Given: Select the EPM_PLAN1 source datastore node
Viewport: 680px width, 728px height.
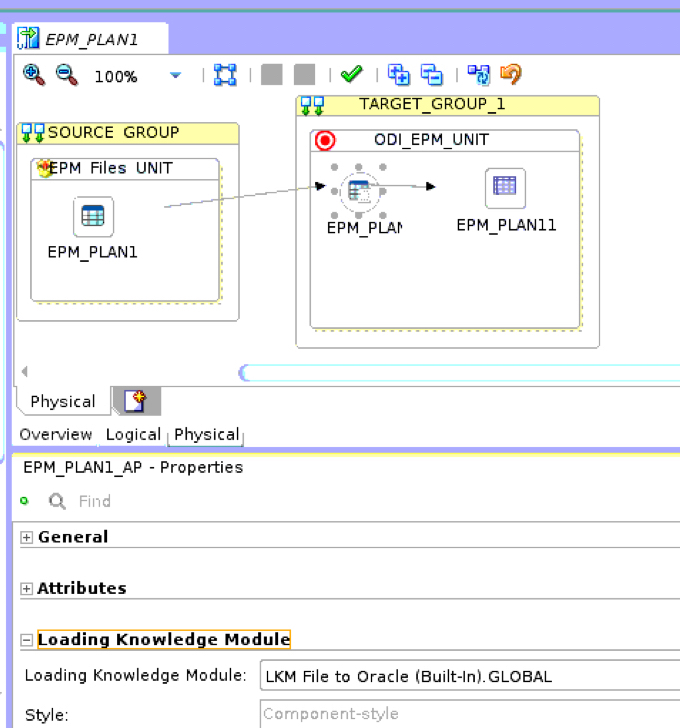Looking at the screenshot, I should point(93,217).
